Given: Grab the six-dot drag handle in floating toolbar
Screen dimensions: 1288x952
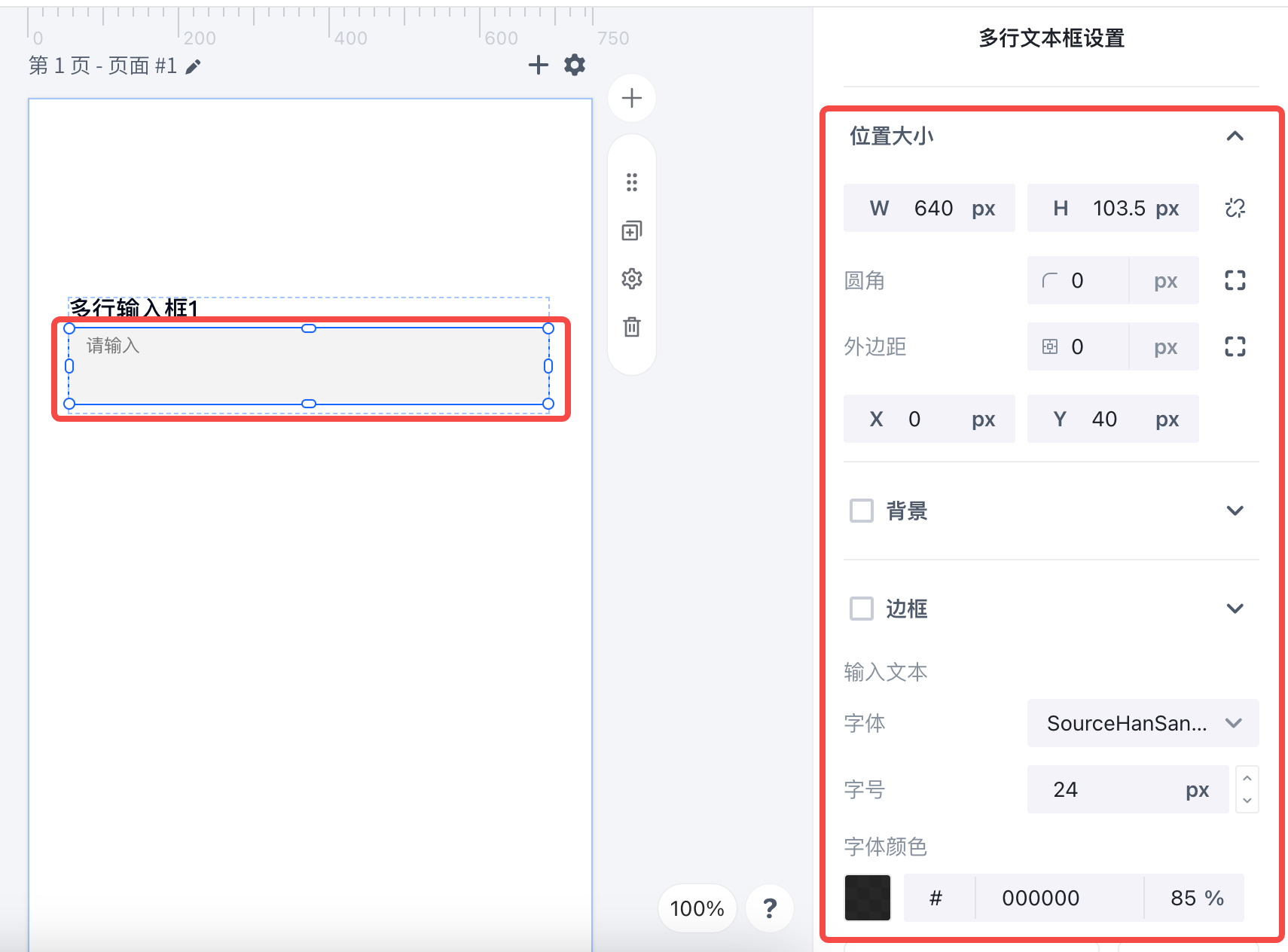Looking at the screenshot, I should click(x=632, y=182).
